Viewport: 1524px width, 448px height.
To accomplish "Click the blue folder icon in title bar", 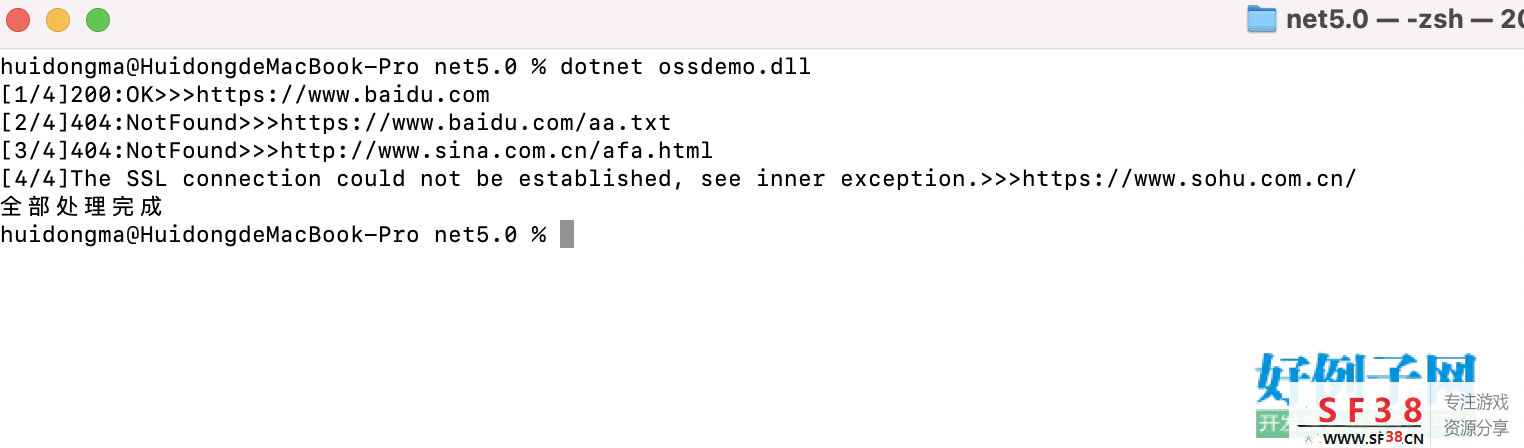I will [1262, 19].
